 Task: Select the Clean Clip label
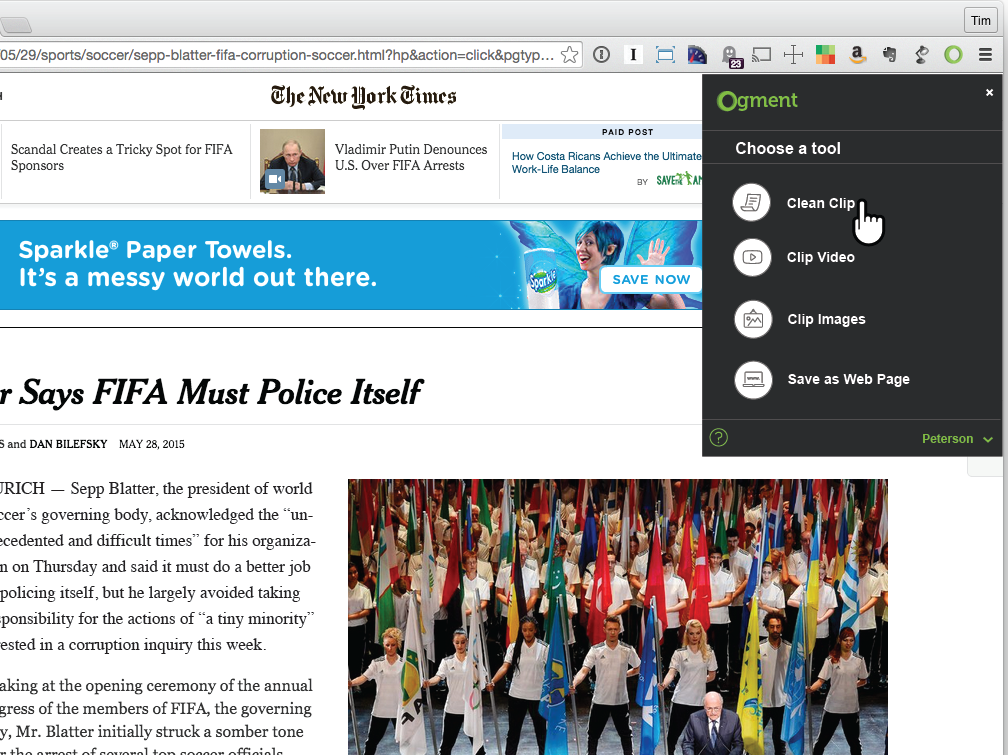pyautogui.click(x=821, y=203)
